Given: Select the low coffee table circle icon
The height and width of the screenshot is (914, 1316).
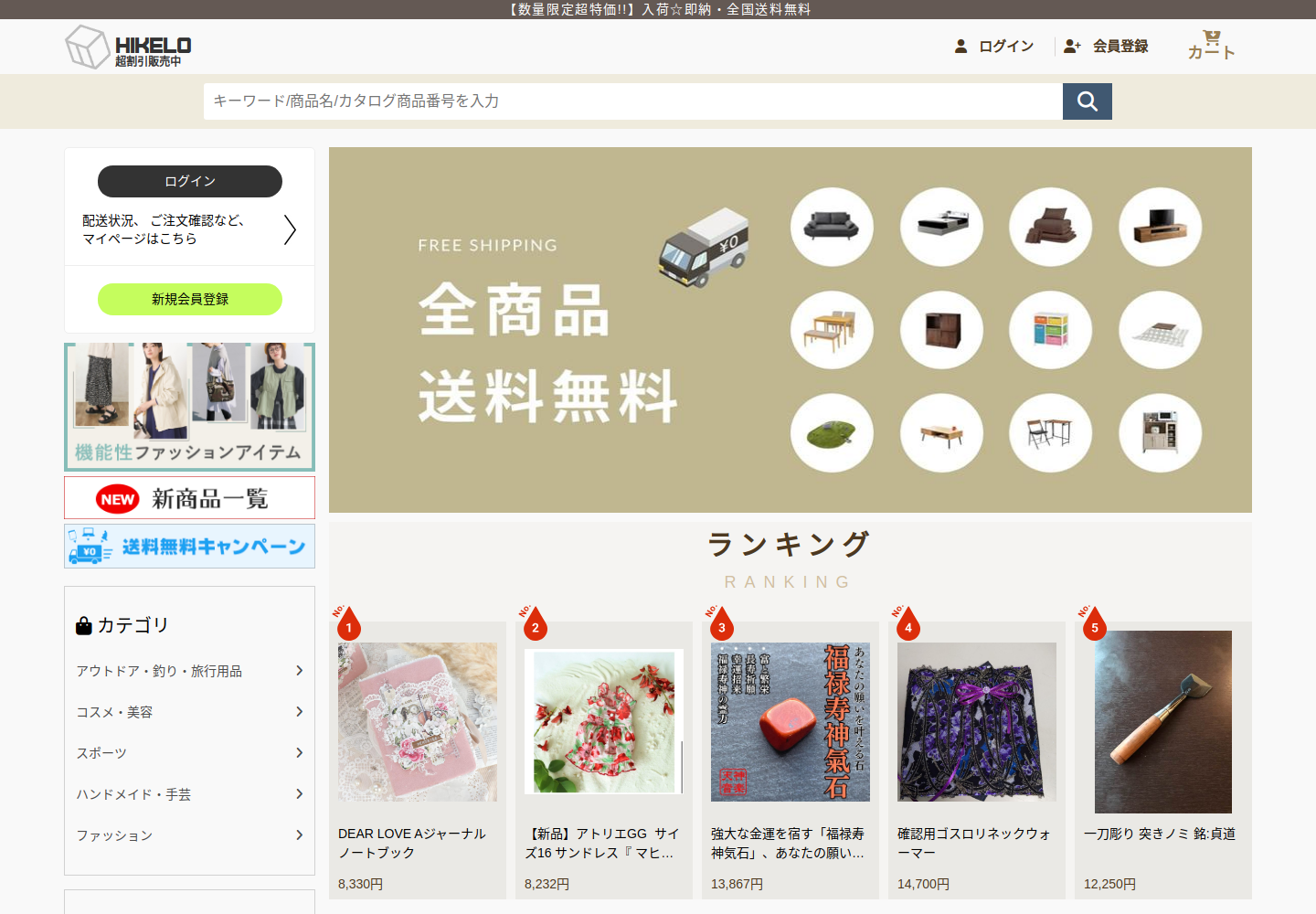Looking at the screenshot, I should 941,433.
